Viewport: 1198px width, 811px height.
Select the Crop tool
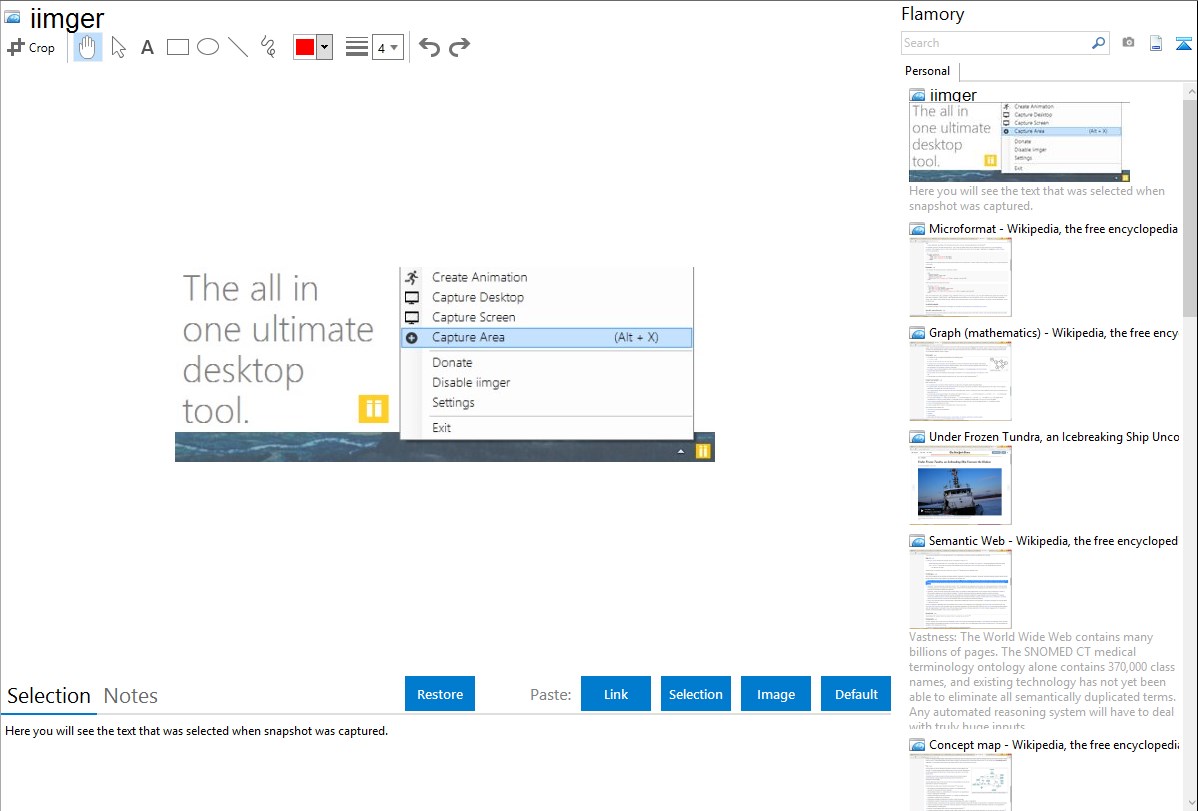point(31,47)
